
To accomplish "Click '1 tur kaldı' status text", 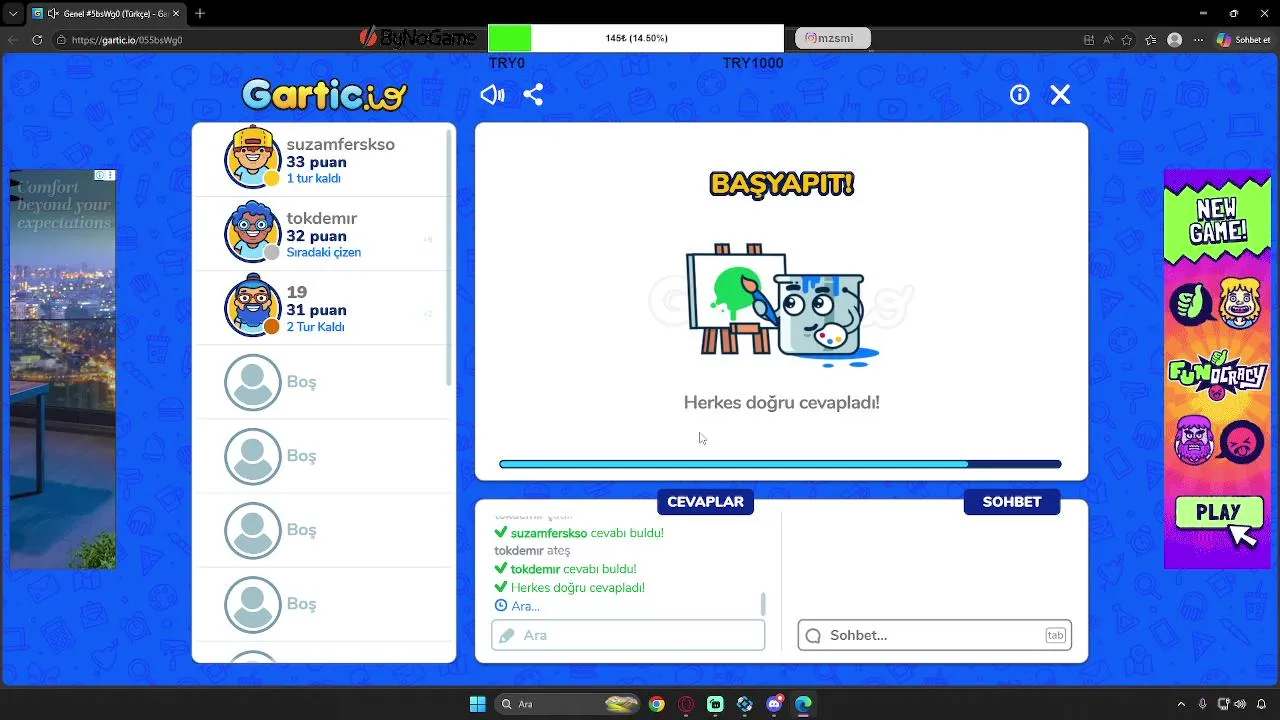I will [x=314, y=179].
